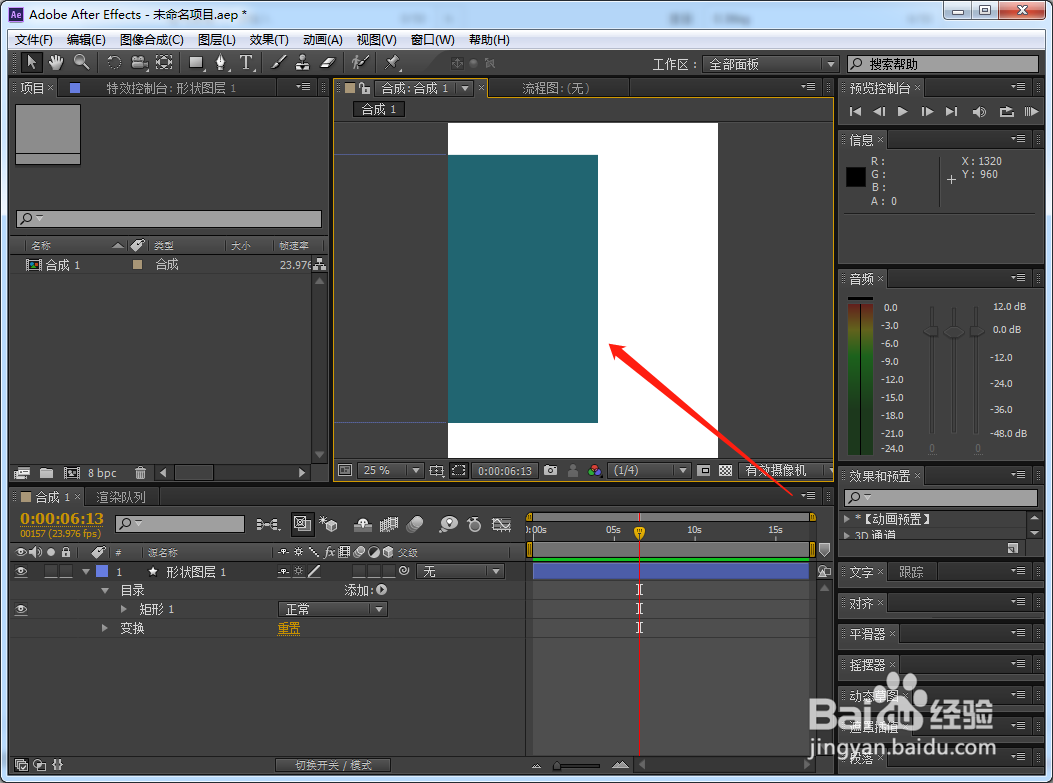
Task: Select the Selection arrow tool
Action: click(x=31, y=63)
